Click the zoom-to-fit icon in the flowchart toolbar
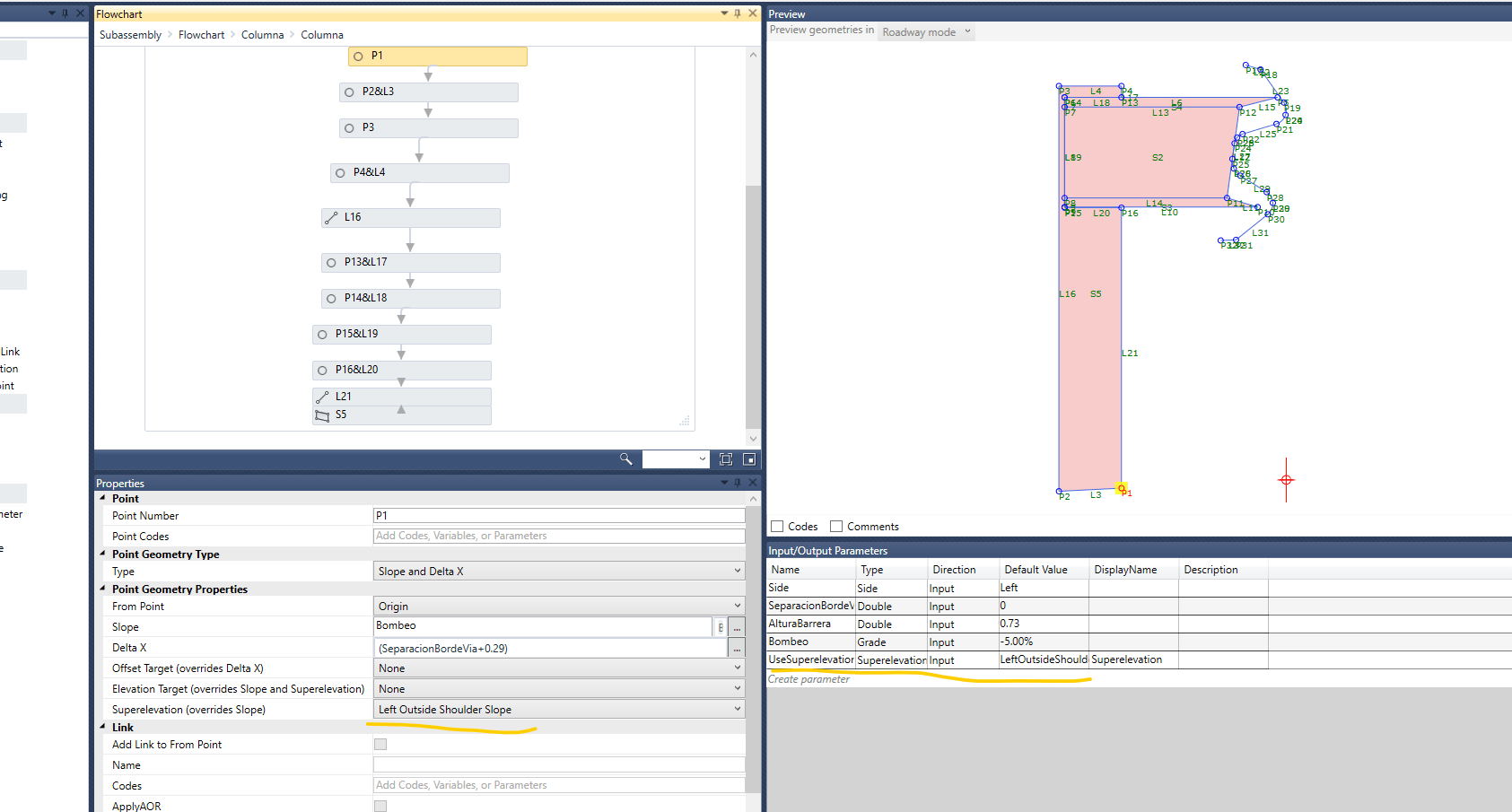The width and height of the screenshot is (1512, 812). 725,458
